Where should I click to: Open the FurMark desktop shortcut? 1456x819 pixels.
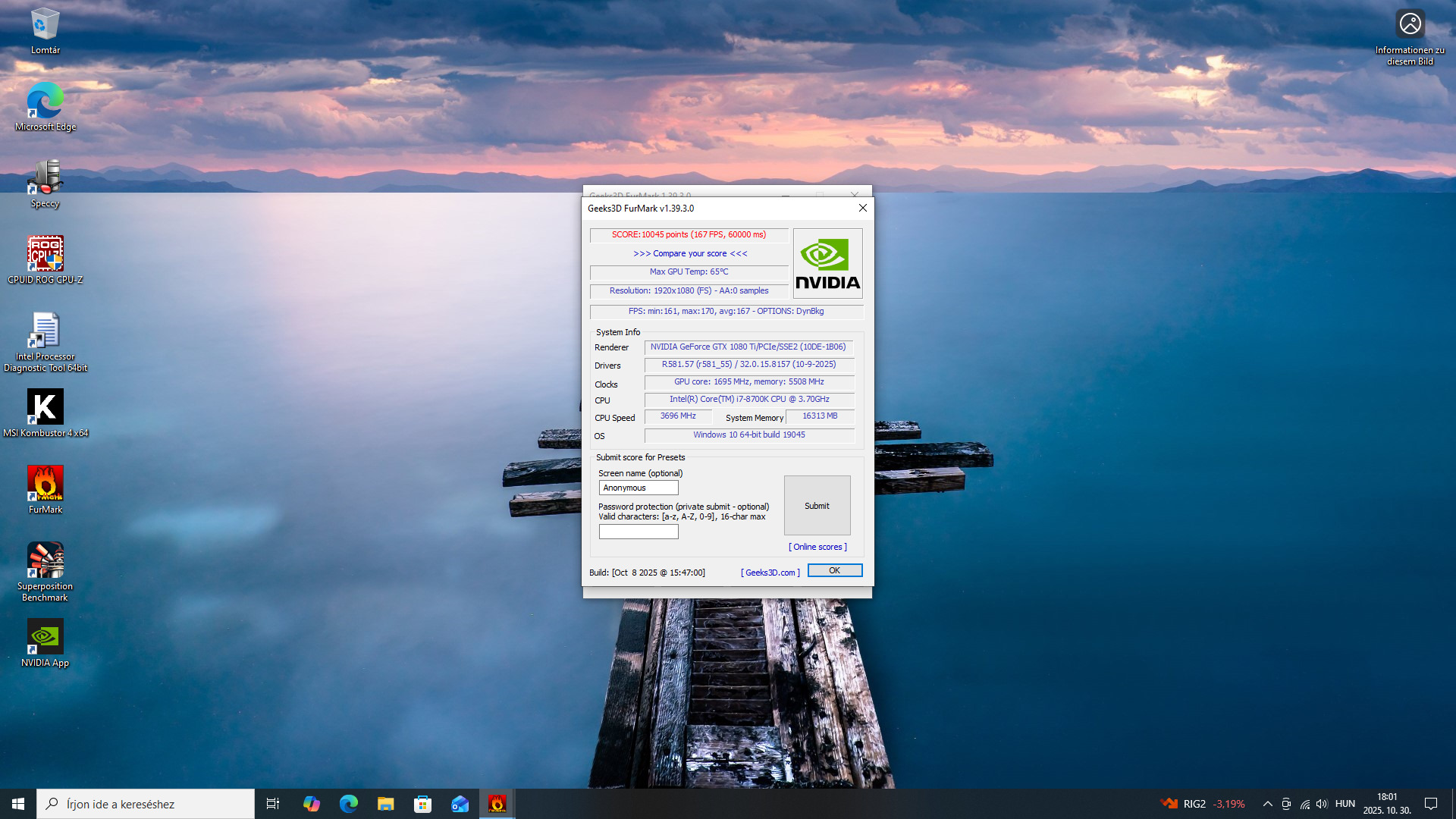click(x=45, y=484)
